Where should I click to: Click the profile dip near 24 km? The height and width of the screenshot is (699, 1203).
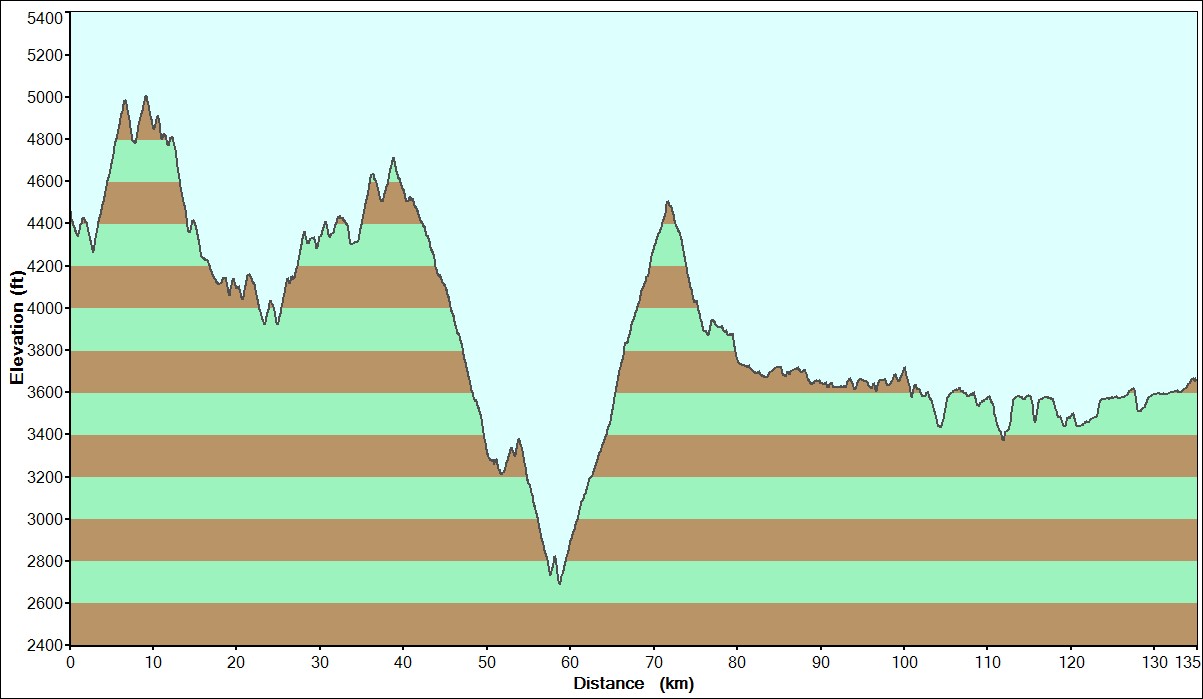point(265,324)
